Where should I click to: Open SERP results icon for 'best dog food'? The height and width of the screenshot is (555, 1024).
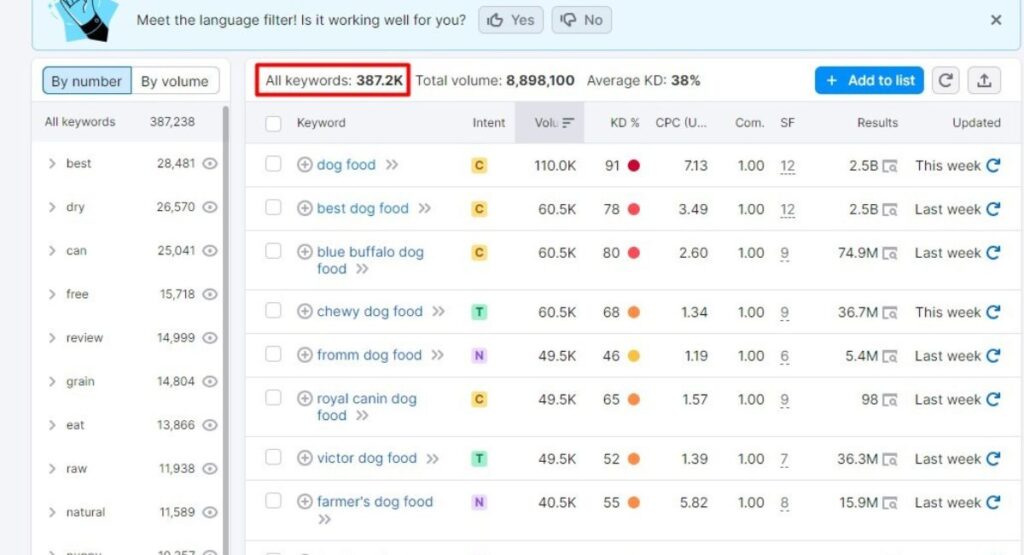(889, 210)
